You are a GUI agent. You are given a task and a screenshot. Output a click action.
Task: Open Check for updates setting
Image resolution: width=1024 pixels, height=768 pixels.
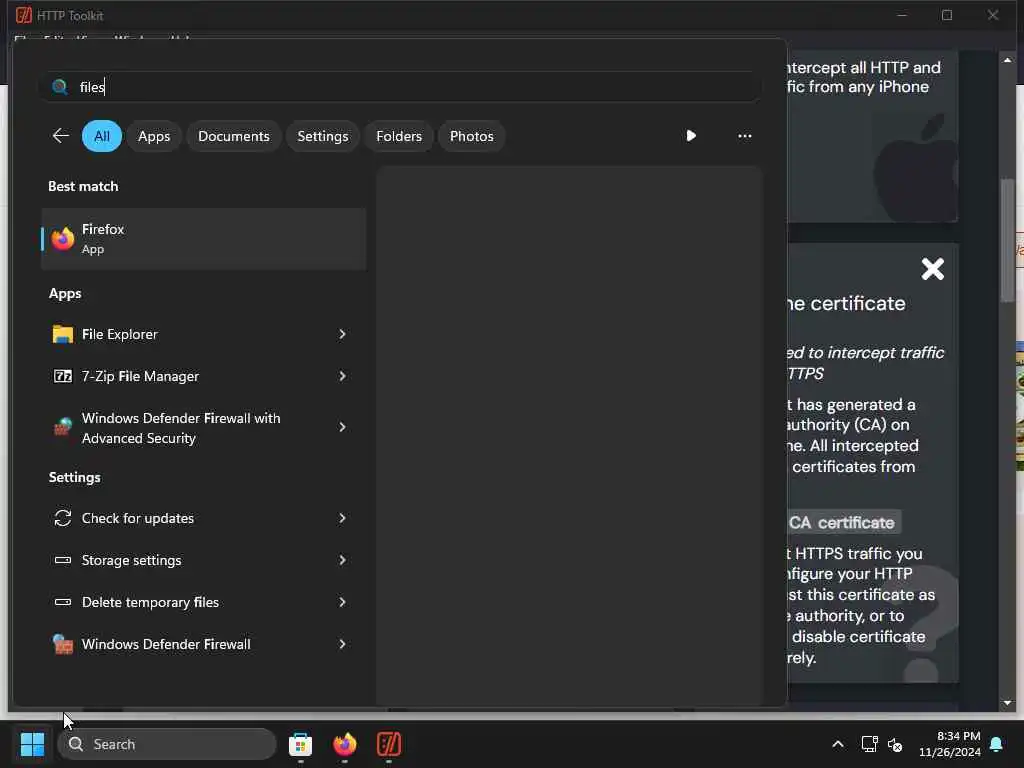click(138, 519)
